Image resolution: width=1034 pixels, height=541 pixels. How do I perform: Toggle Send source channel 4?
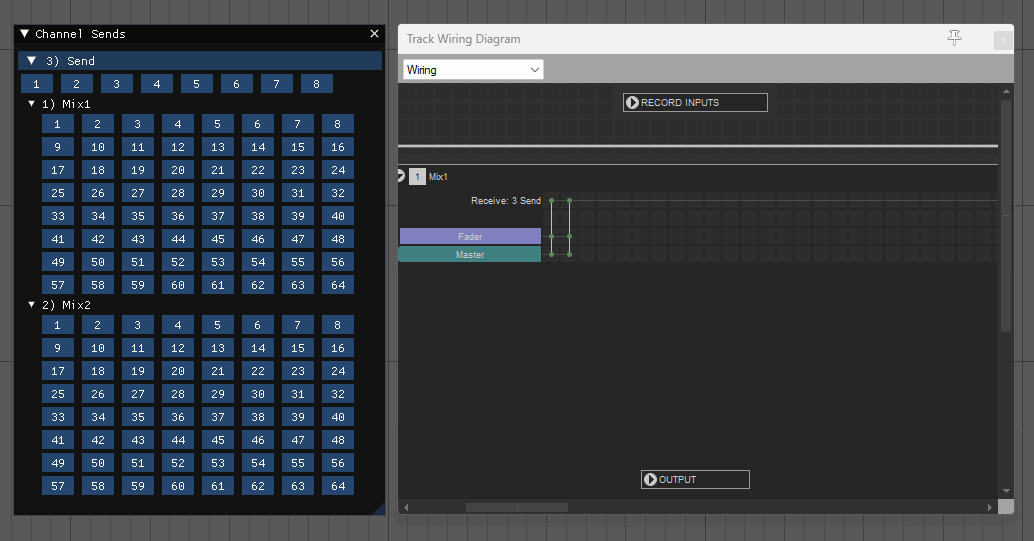tap(156, 84)
